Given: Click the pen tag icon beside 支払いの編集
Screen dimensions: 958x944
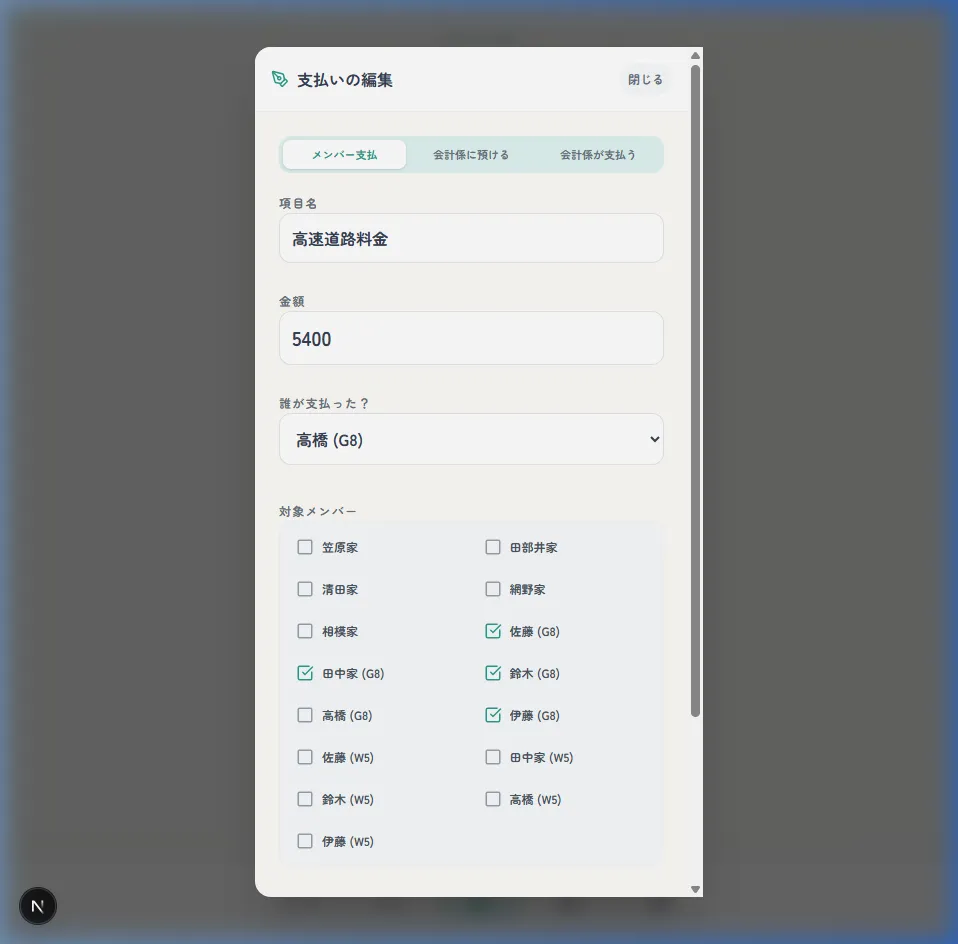Looking at the screenshot, I should point(279,79).
